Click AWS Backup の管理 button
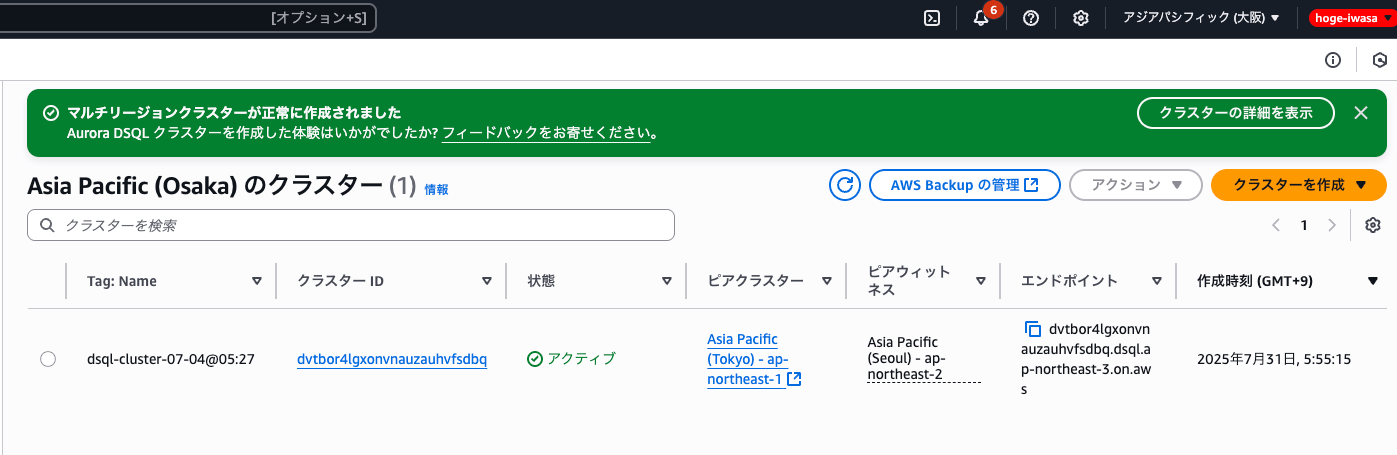 964,185
